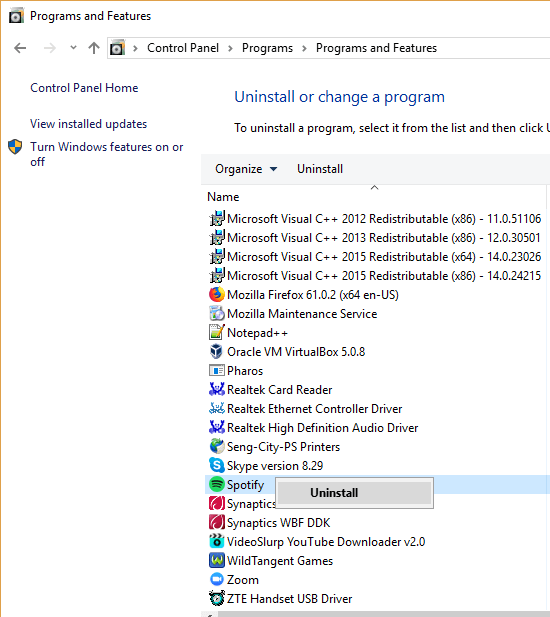Click the Pharos program icon
This screenshot has width=550, height=617.
coord(217,370)
